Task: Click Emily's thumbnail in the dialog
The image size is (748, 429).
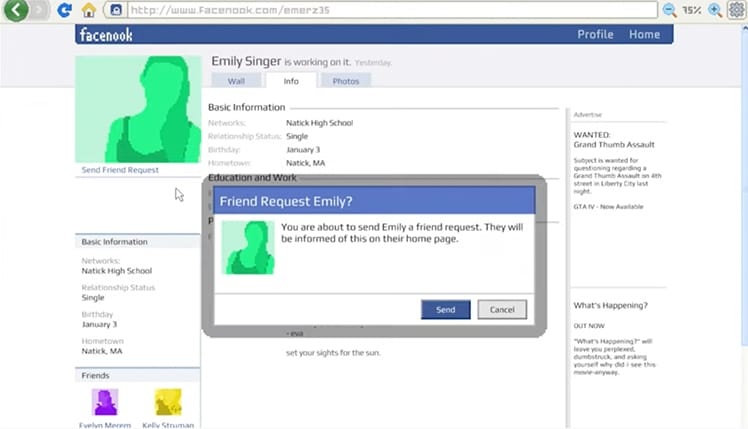Action: (x=248, y=248)
